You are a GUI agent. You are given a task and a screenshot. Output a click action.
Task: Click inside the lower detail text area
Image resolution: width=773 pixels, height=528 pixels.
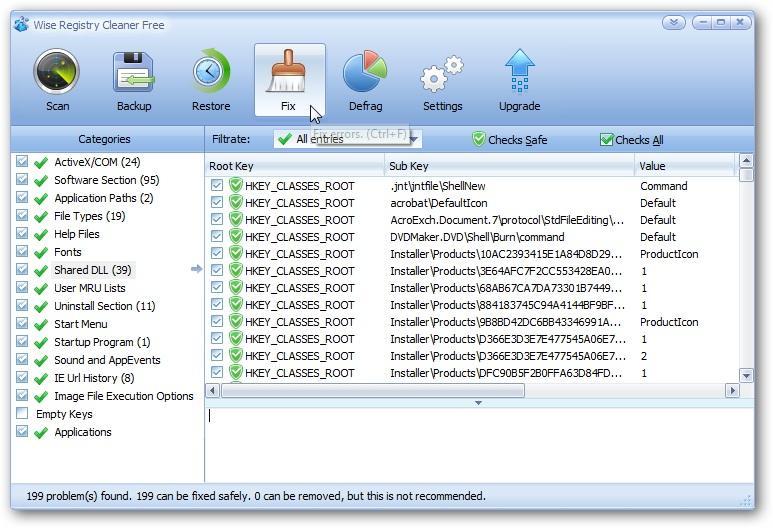click(x=479, y=445)
